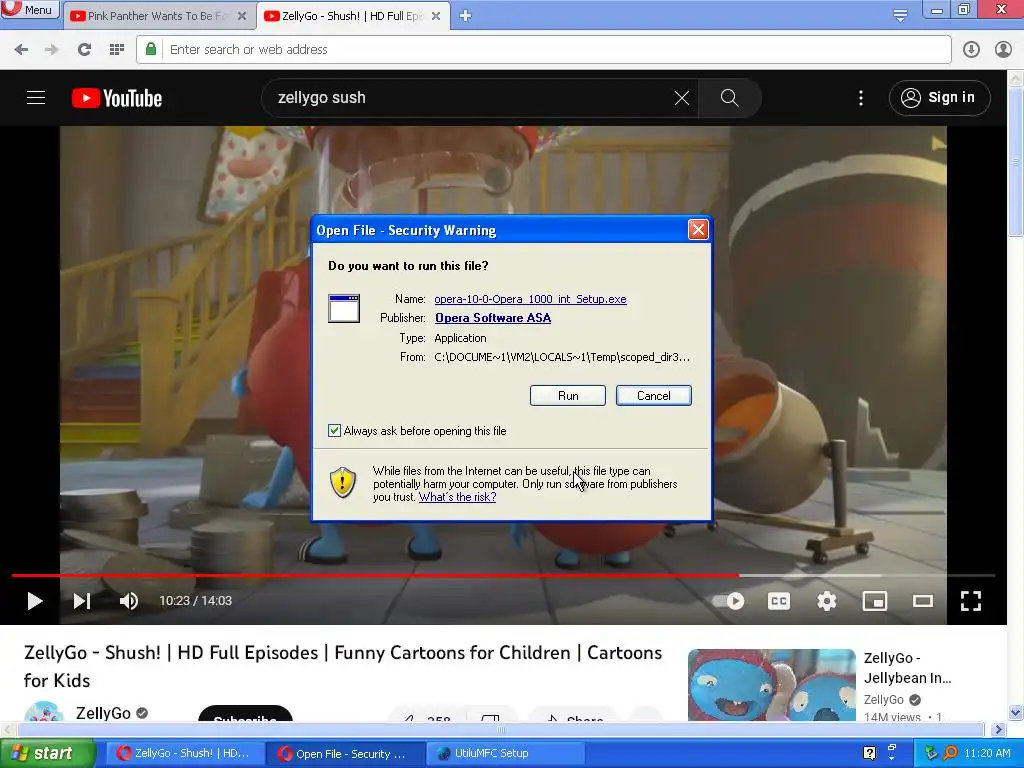The height and width of the screenshot is (768, 1024).
Task: Open a new browser tab
Action: click(465, 16)
